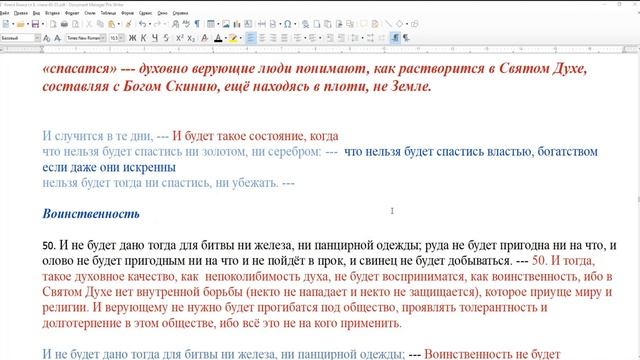Click heading text 'Воинственность'
640x360 pixels.
pyautogui.click(x=91, y=213)
